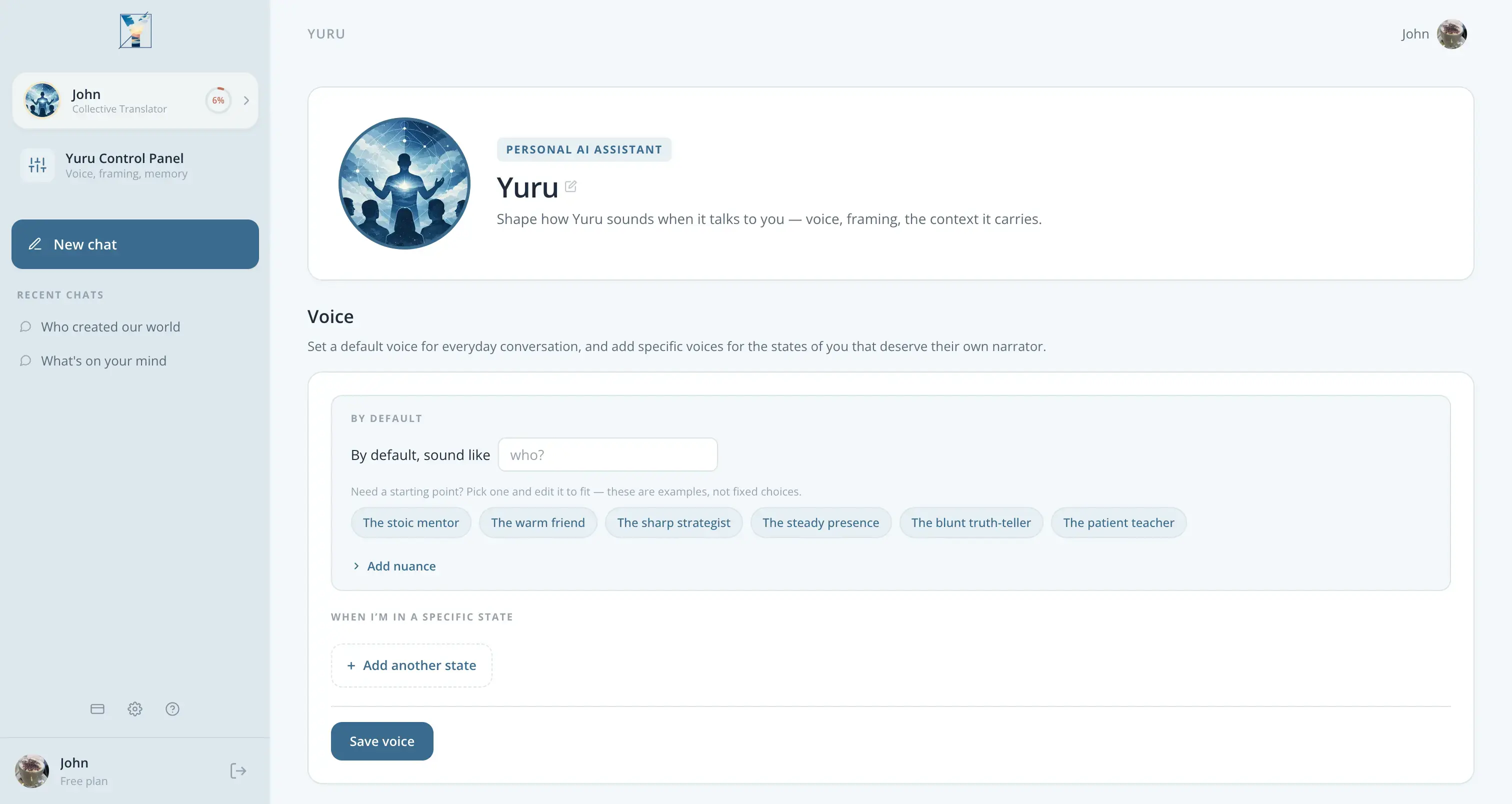This screenshot has height=804, width=1512.
Task: Pick 'The patient teacher' voice chip
Action: pyautogui.click(x=1118, y=523)
